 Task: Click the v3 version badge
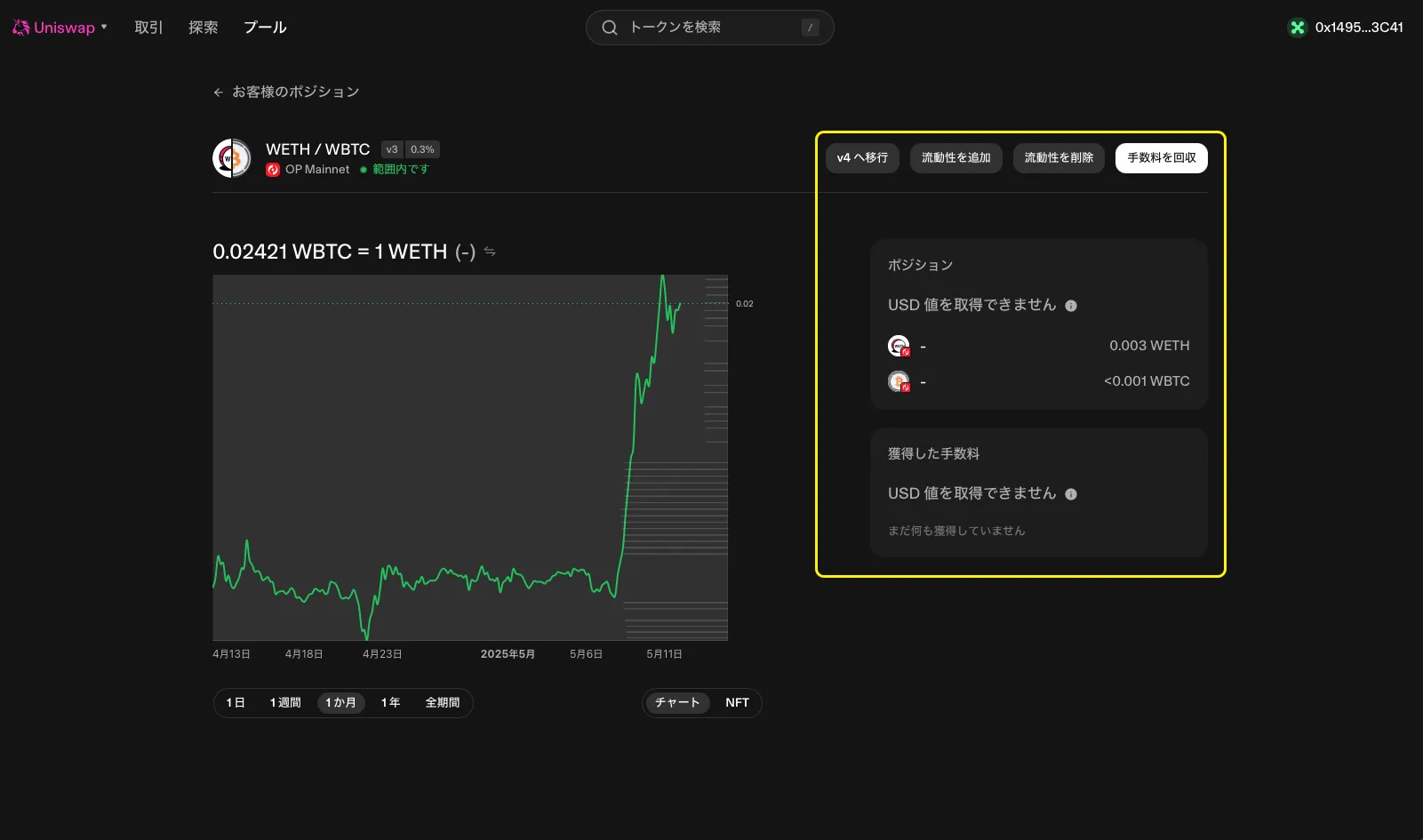[392, 149]
